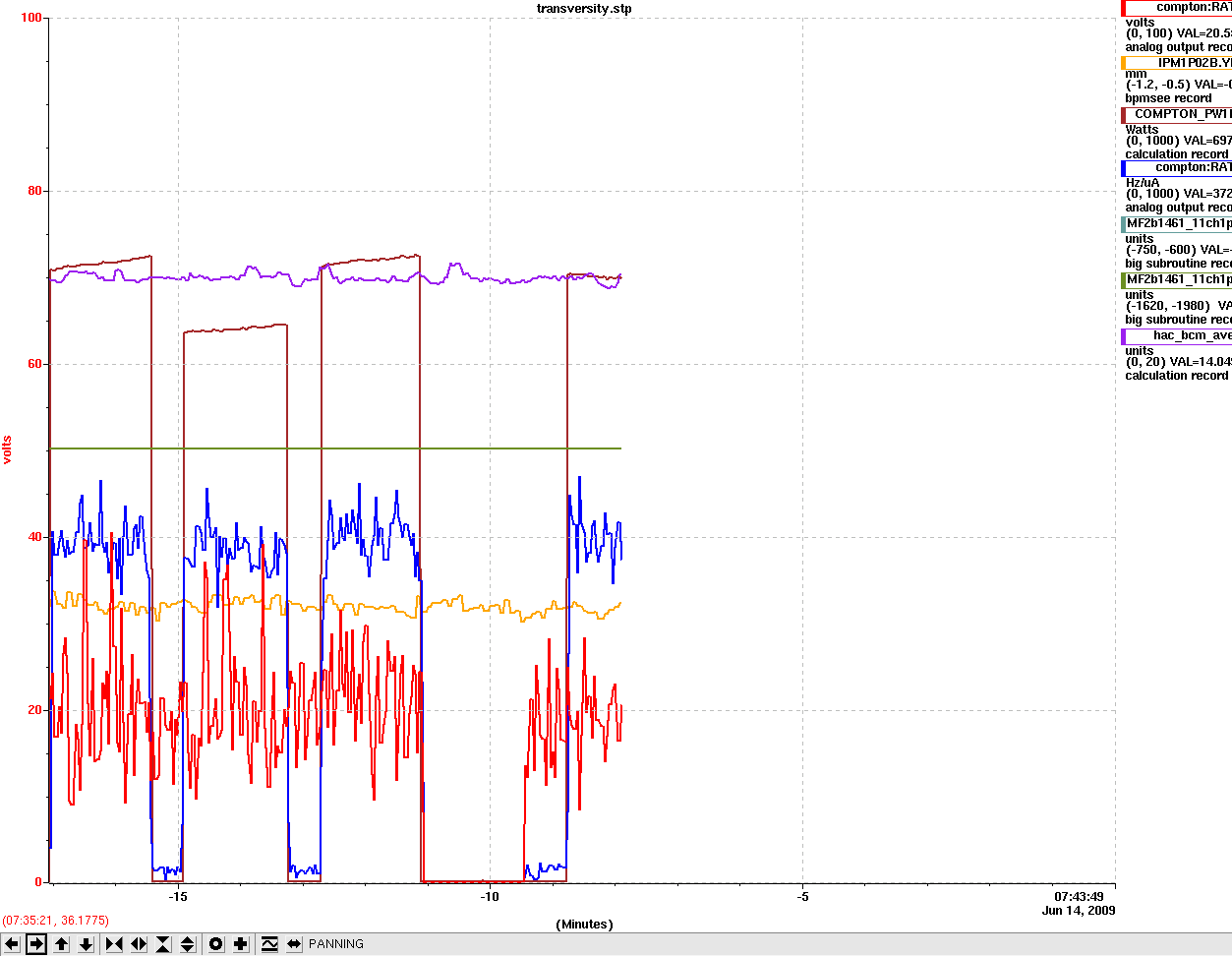Click the 'mm' units text in legend

pyautogui.click(x=1136, y=75)
